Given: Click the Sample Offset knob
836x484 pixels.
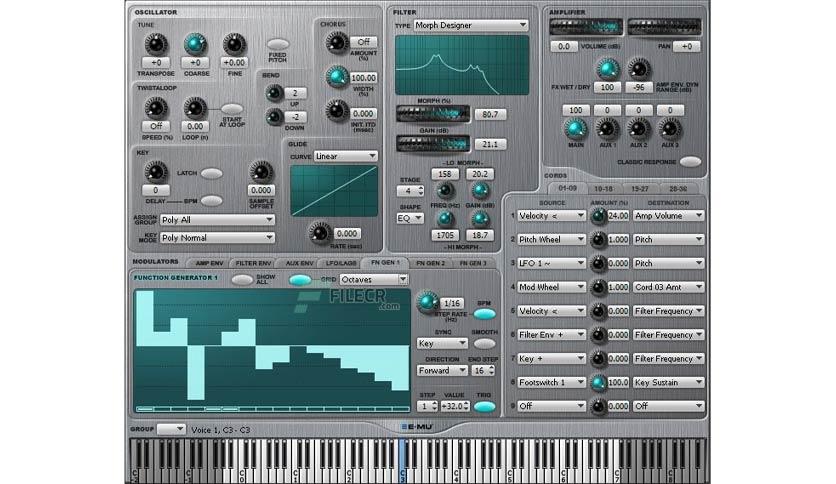Looking at the screenshot, I should tap(261, 172).
